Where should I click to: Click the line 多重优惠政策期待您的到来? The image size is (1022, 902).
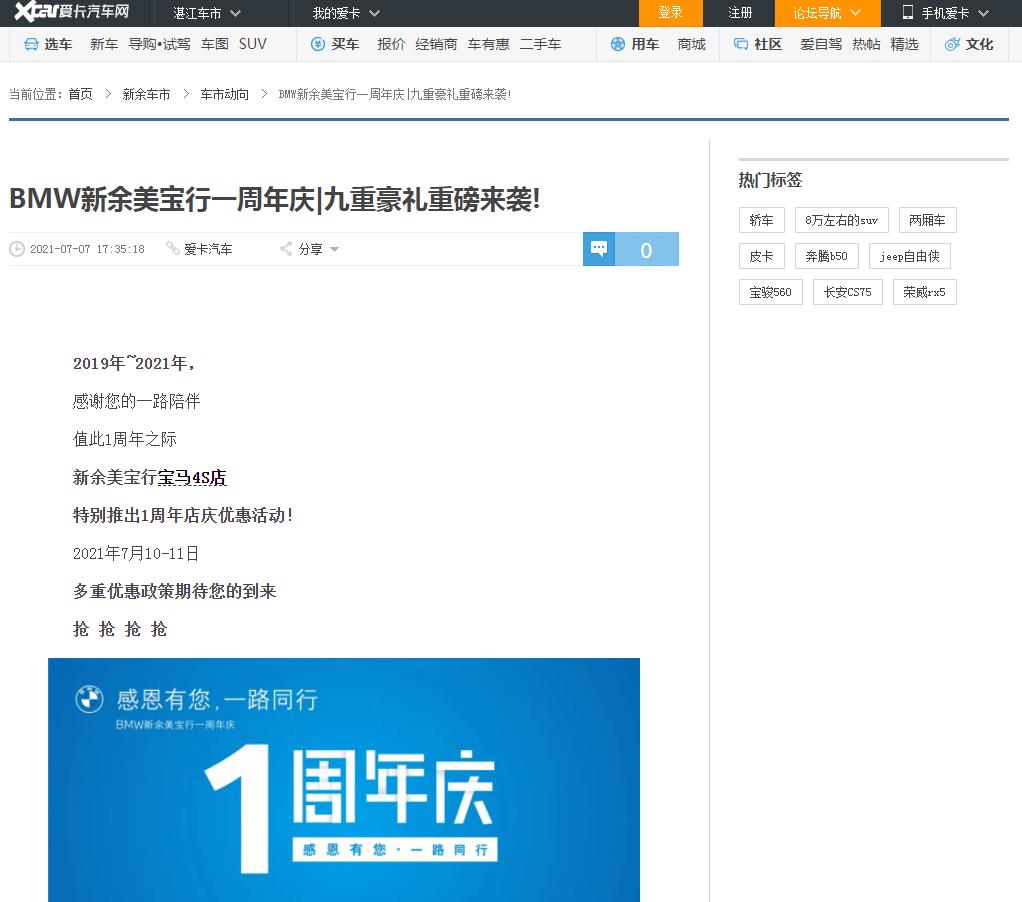coord(175,591)
